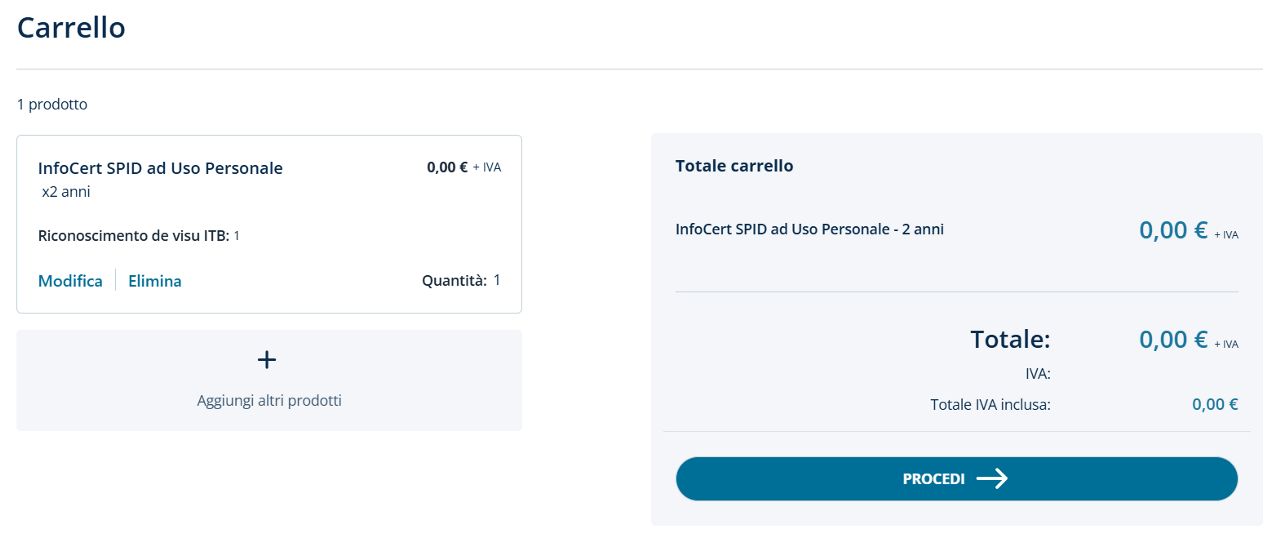Screen dimensions: 1280x542
Task: Click the '2 anni' line item in the summary
Action: (x=809, y=229)
